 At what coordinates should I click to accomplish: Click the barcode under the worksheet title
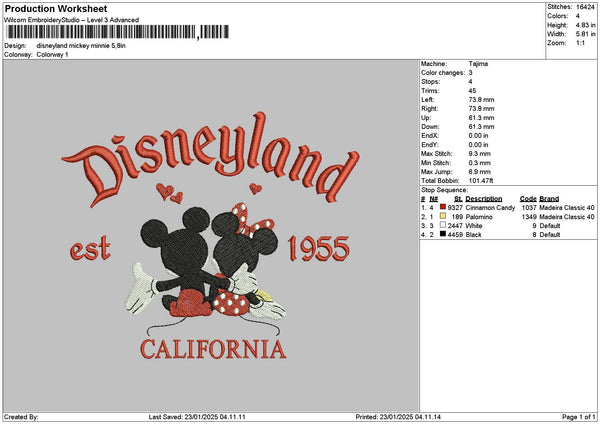click(118, 32)
